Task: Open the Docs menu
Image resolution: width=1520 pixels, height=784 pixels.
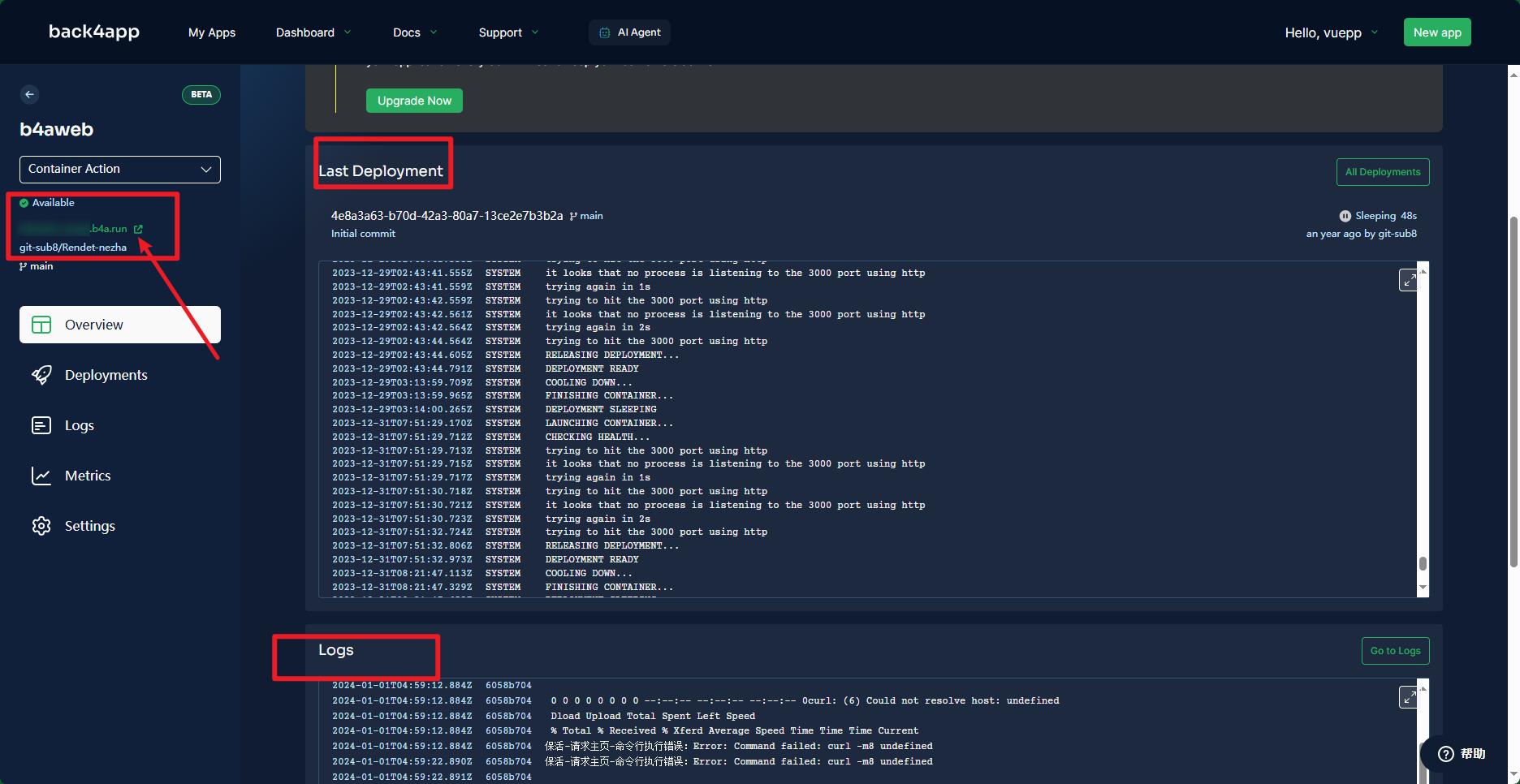Action: (415, 32)
